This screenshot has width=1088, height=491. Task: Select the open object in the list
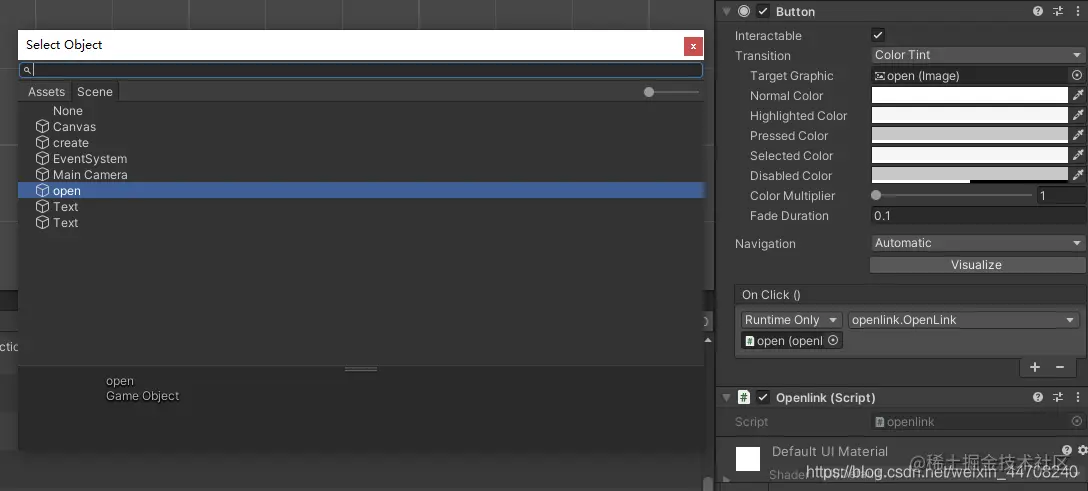[361, 191]
